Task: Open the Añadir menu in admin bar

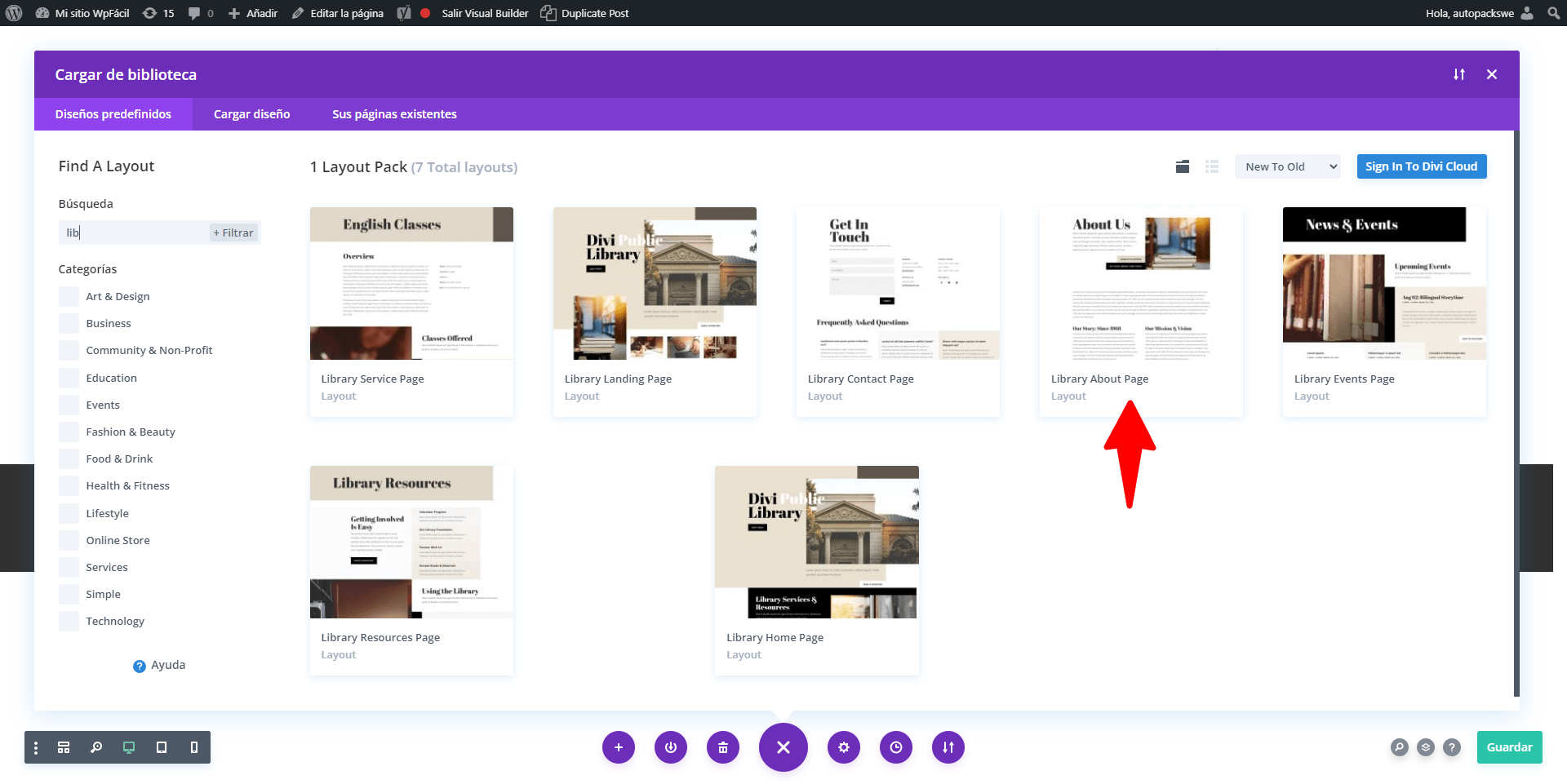Action: click(x=253, y=13)
